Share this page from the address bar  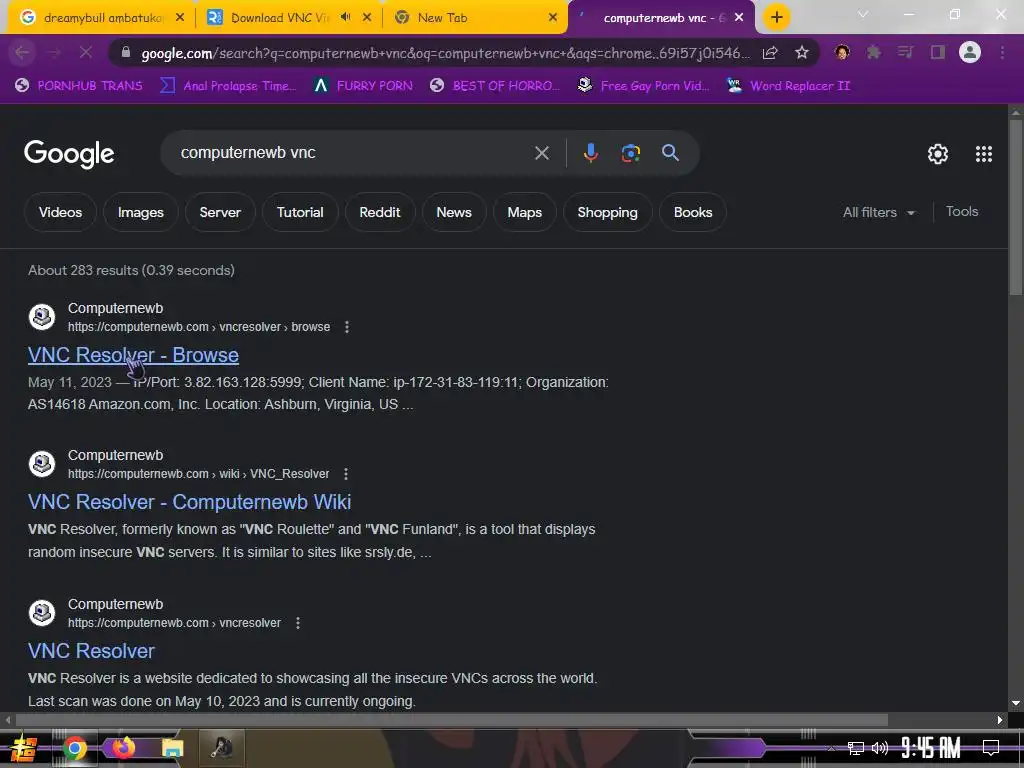(x=770, y=52)
